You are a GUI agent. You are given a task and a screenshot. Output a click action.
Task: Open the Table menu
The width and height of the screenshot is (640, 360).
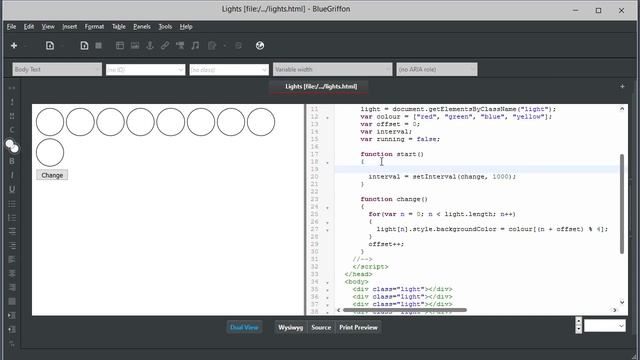click(x=119, y=27)
